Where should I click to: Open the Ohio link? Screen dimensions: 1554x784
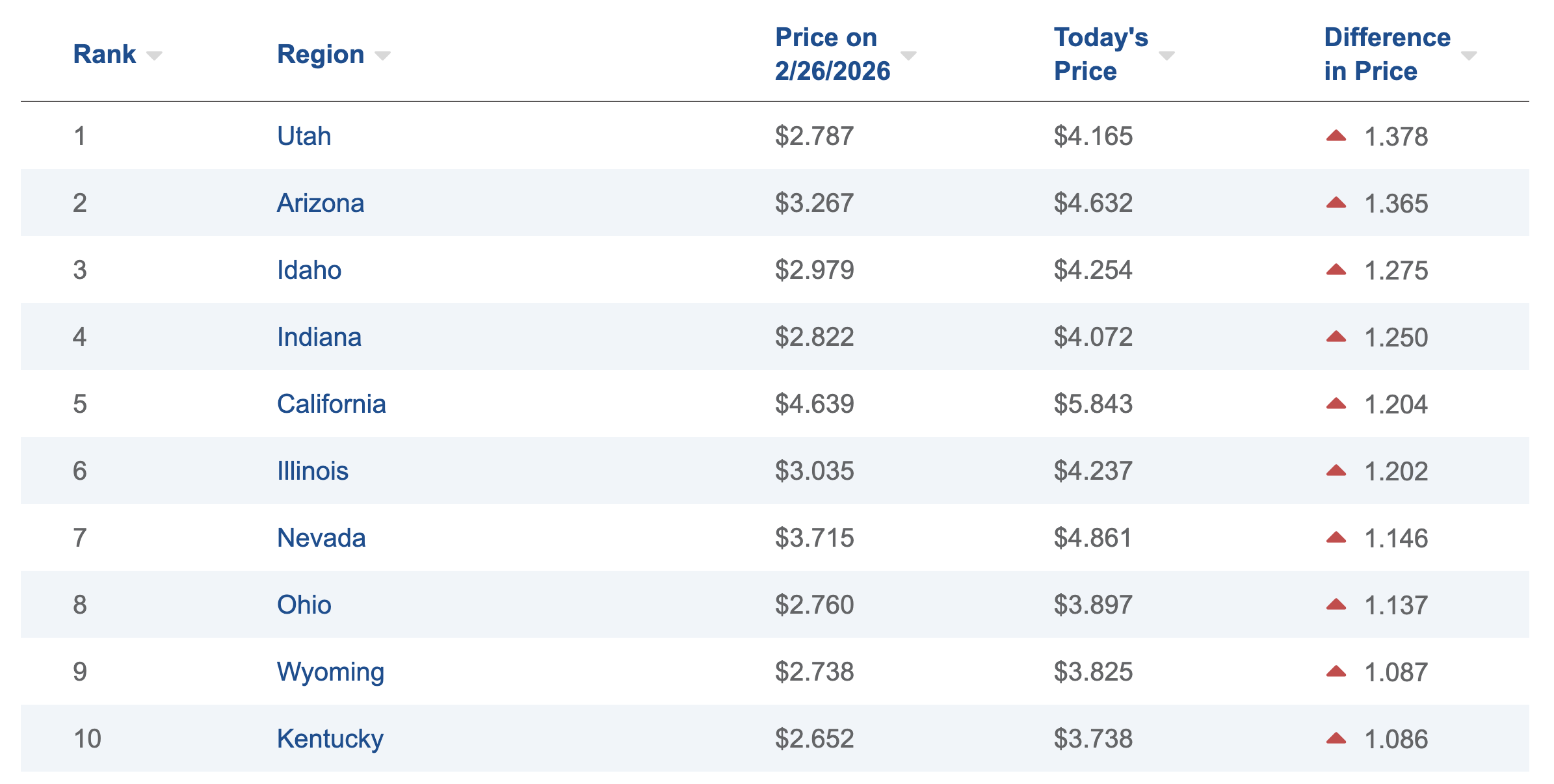(x=304, y=605)
